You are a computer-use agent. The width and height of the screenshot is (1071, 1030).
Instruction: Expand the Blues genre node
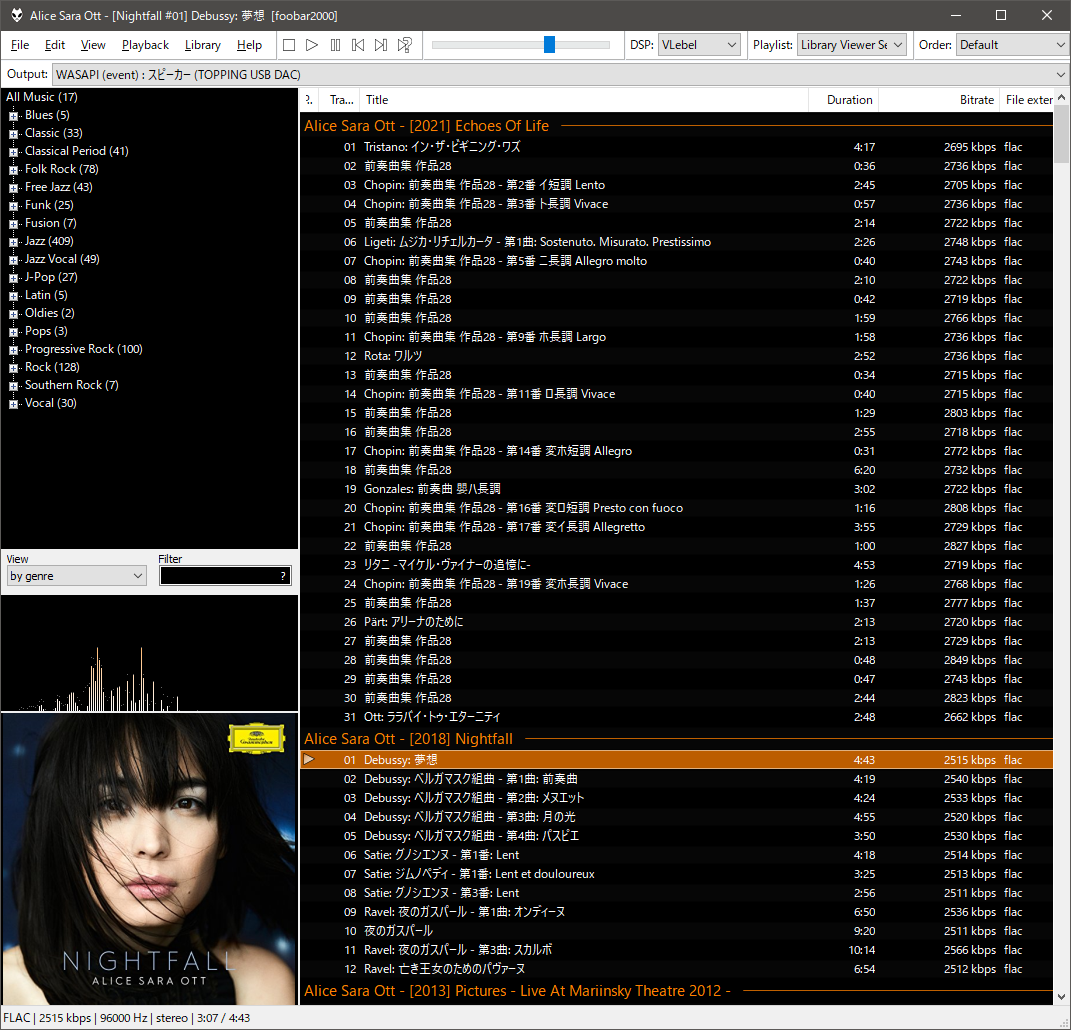(x=13, y=116)
